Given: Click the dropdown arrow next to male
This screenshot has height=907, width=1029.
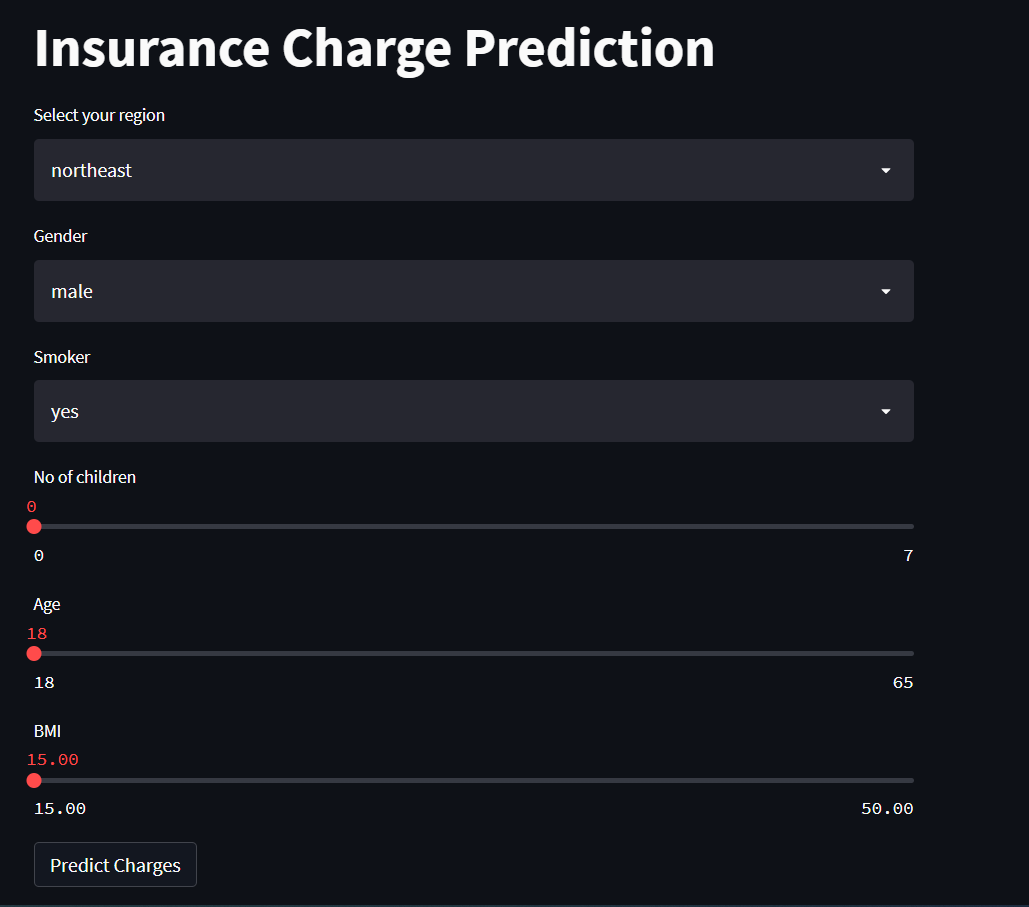Looking at the screenshot, I should [x=885, y=291].
